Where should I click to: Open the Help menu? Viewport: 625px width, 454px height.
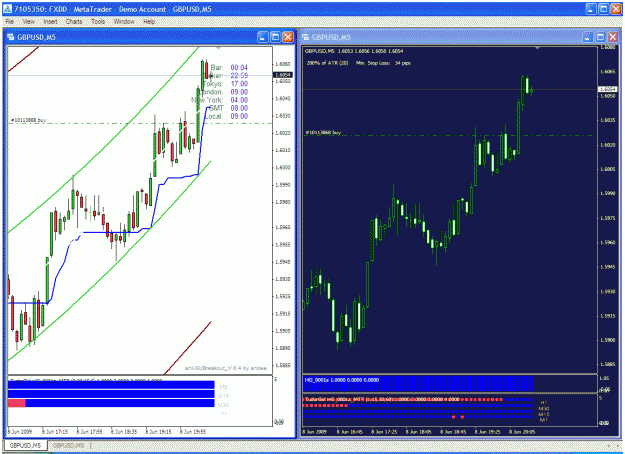(149, 22)
